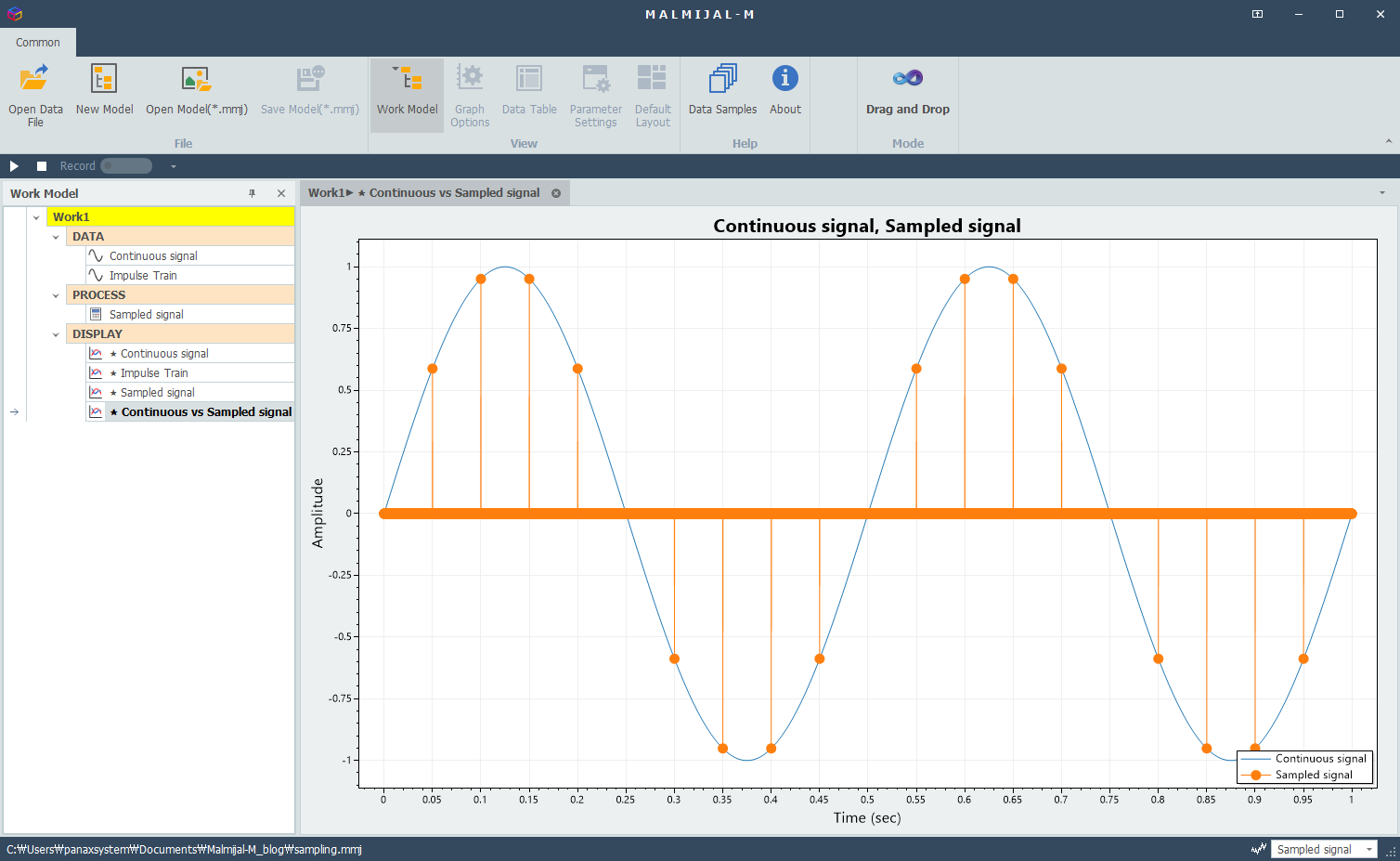Click Continuous signal in the chart legend
Viewport: 1400px width, 861px height.
1320,759
